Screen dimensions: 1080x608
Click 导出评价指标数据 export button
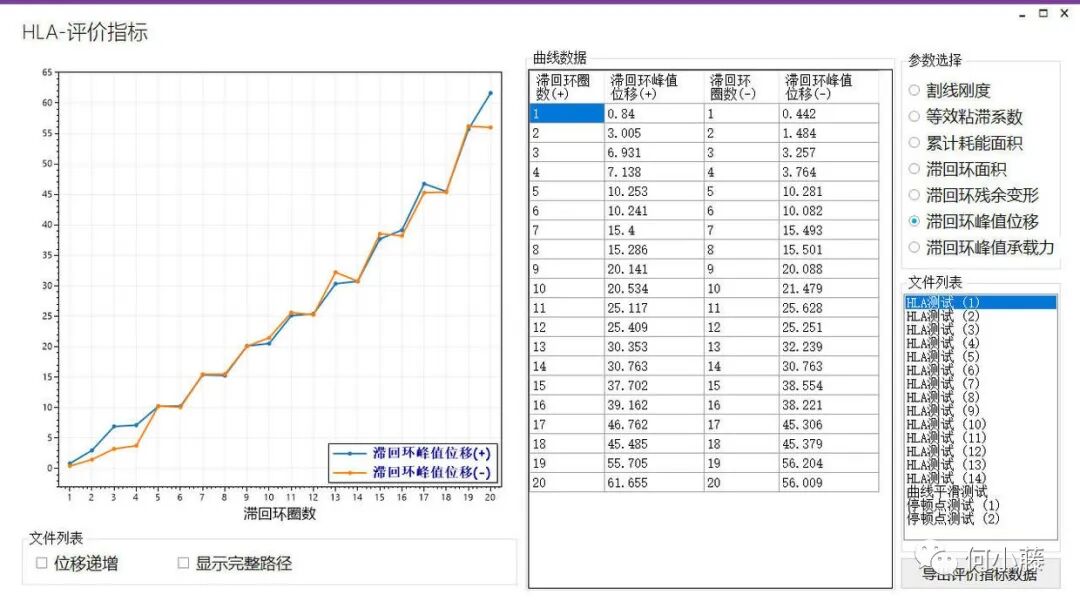coord(980,574)
